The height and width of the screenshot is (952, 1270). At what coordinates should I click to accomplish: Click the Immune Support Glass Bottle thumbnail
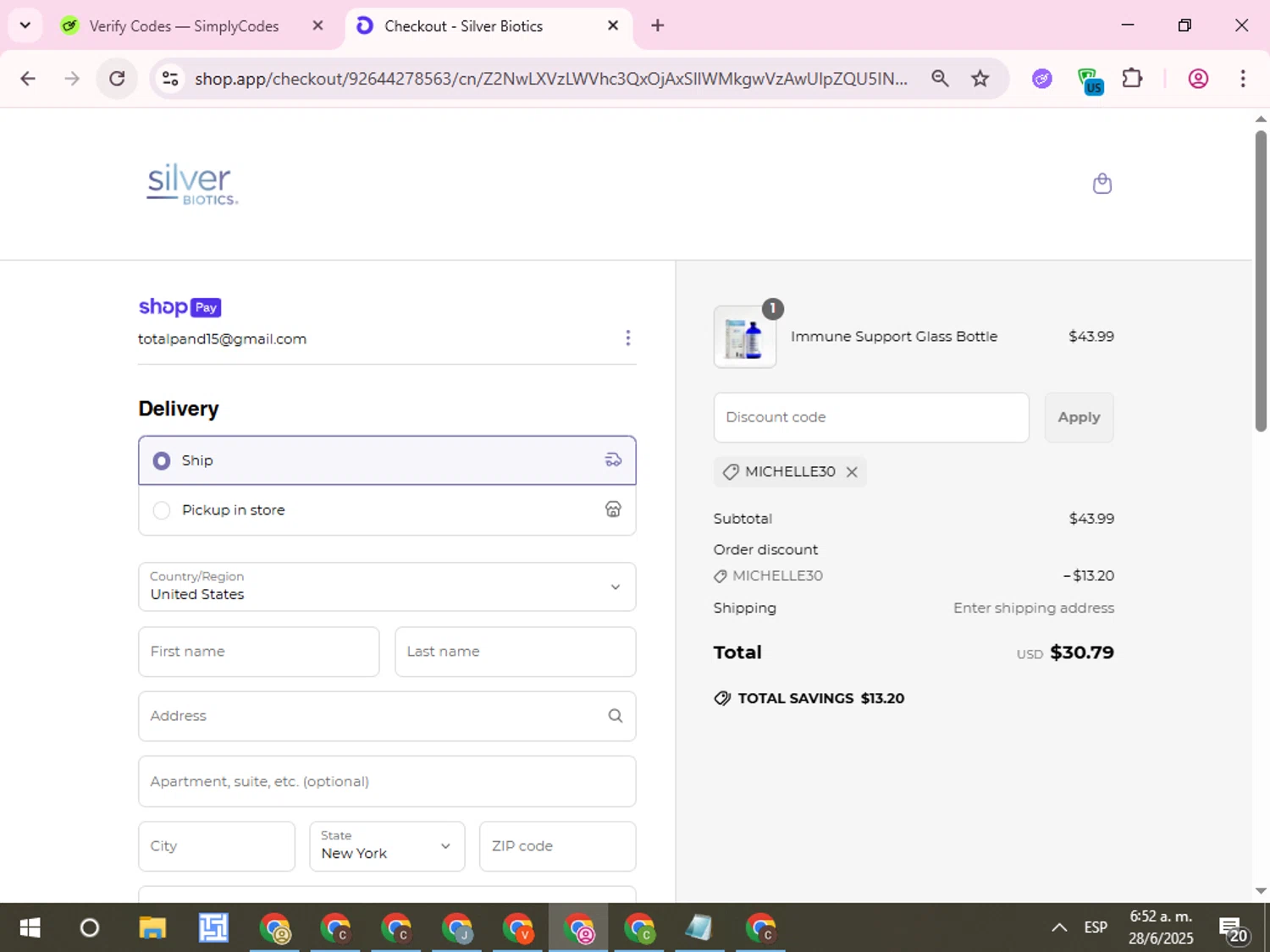pos(744,337)
